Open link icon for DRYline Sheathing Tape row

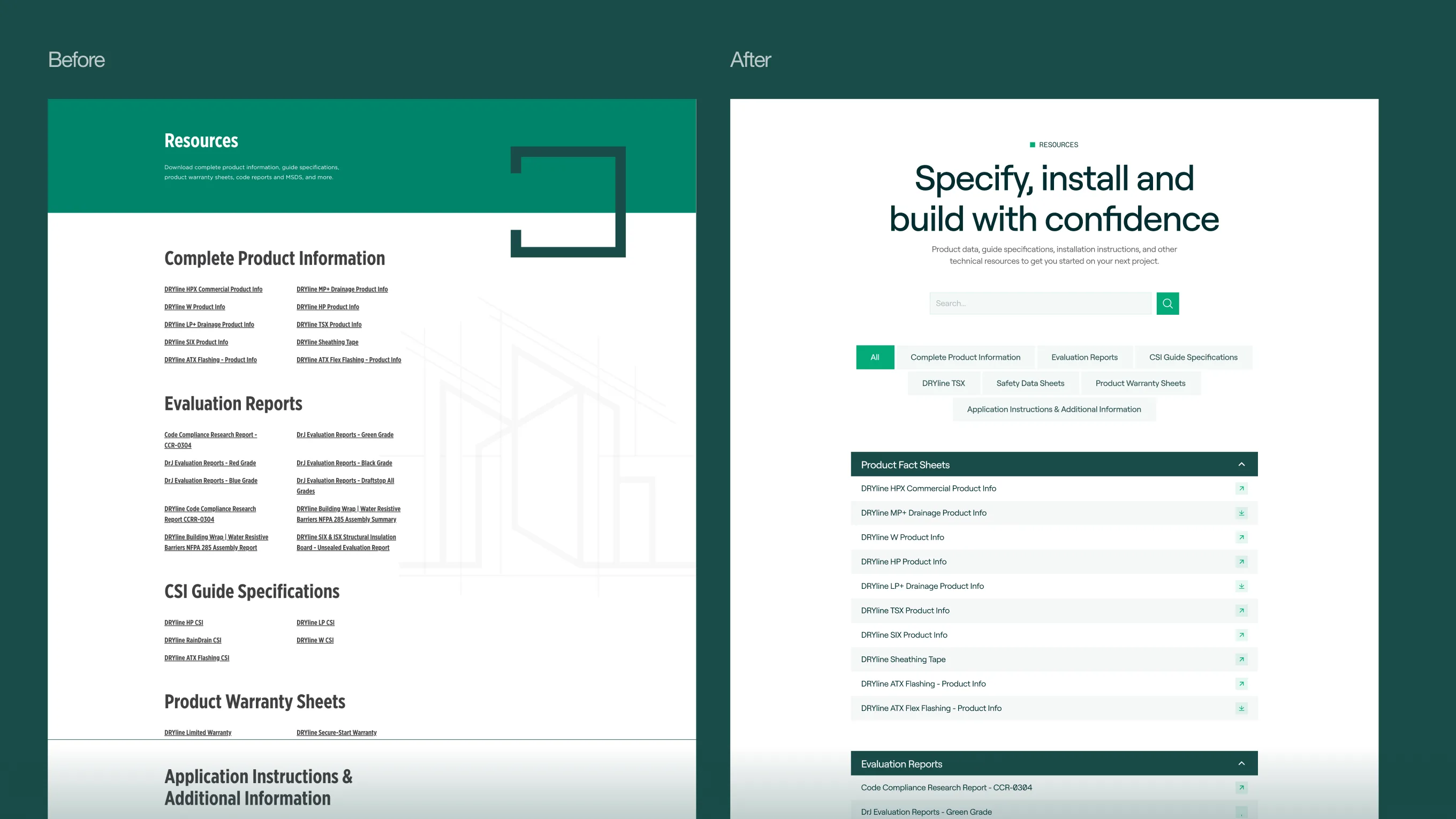1241,659
